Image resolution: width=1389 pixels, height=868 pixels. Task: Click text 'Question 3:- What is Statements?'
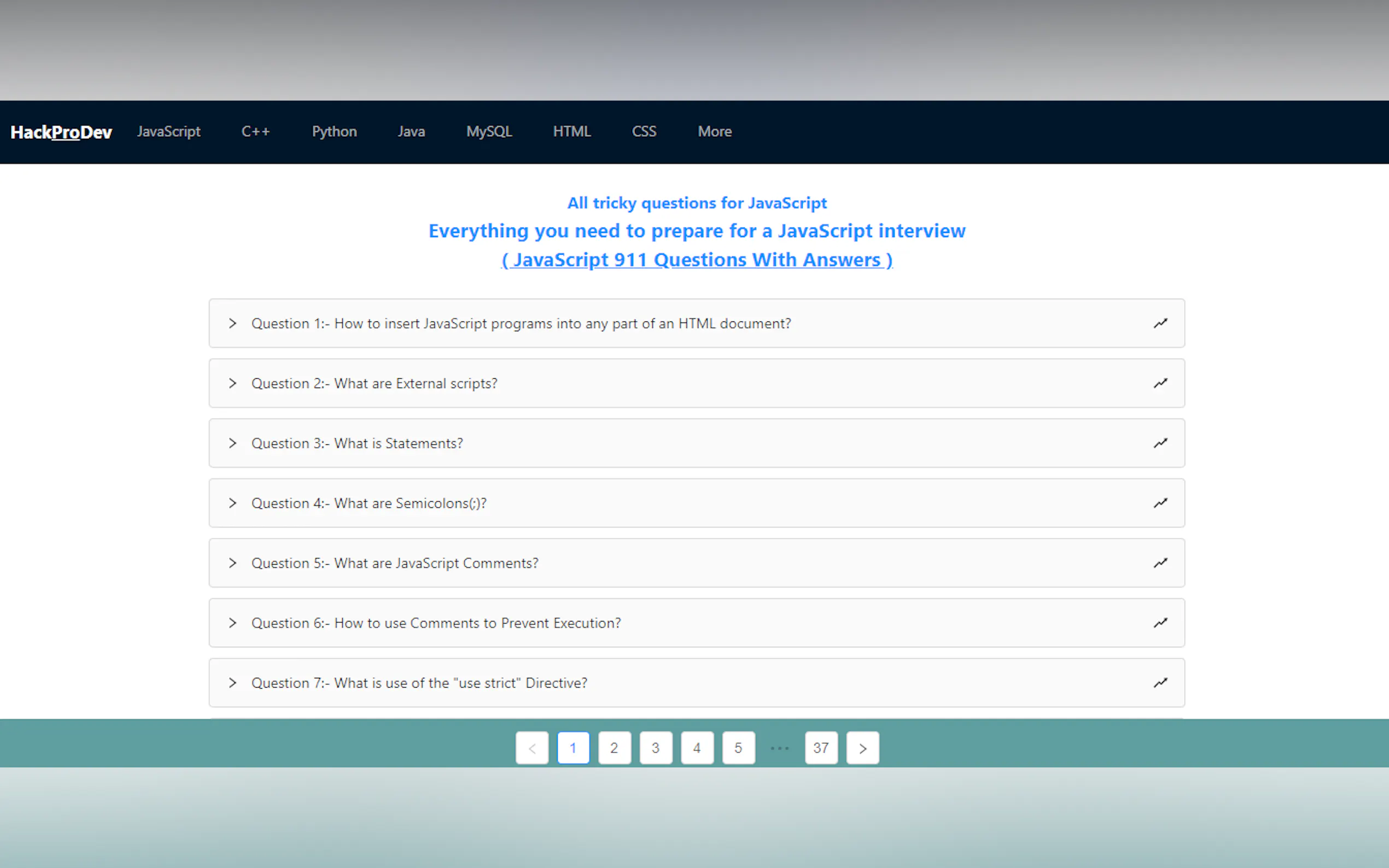pos(357,443)
